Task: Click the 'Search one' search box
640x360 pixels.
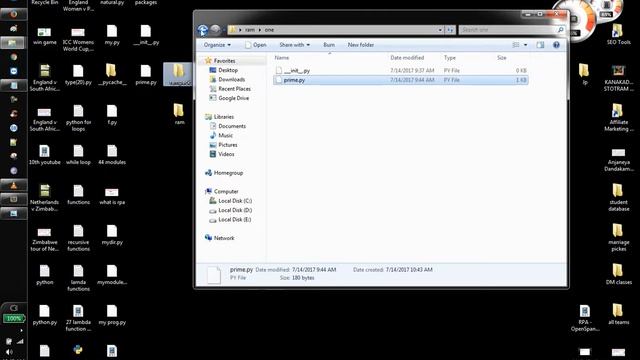Action: (x=512, y=30)
